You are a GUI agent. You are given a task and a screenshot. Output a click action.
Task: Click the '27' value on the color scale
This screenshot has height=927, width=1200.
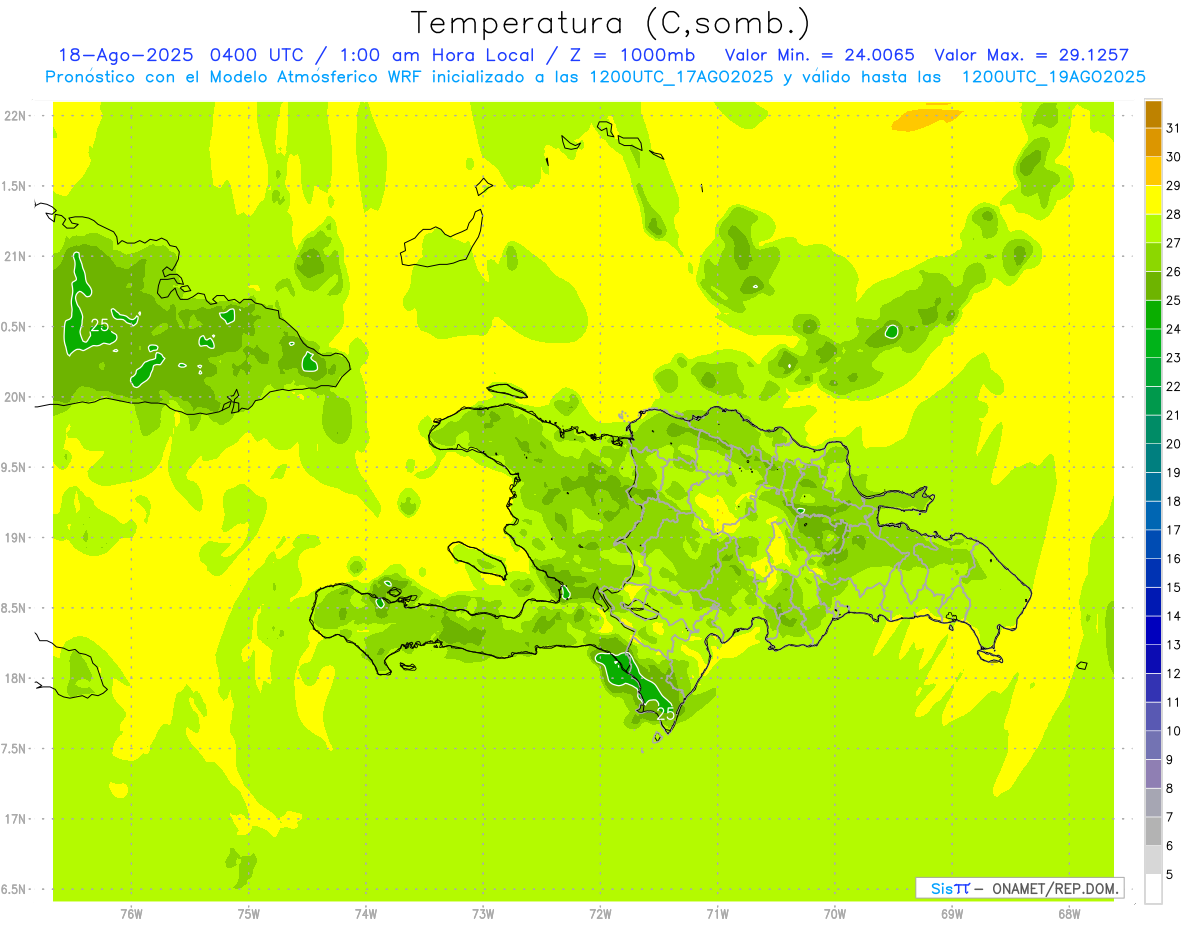(x=1173, y=243)
